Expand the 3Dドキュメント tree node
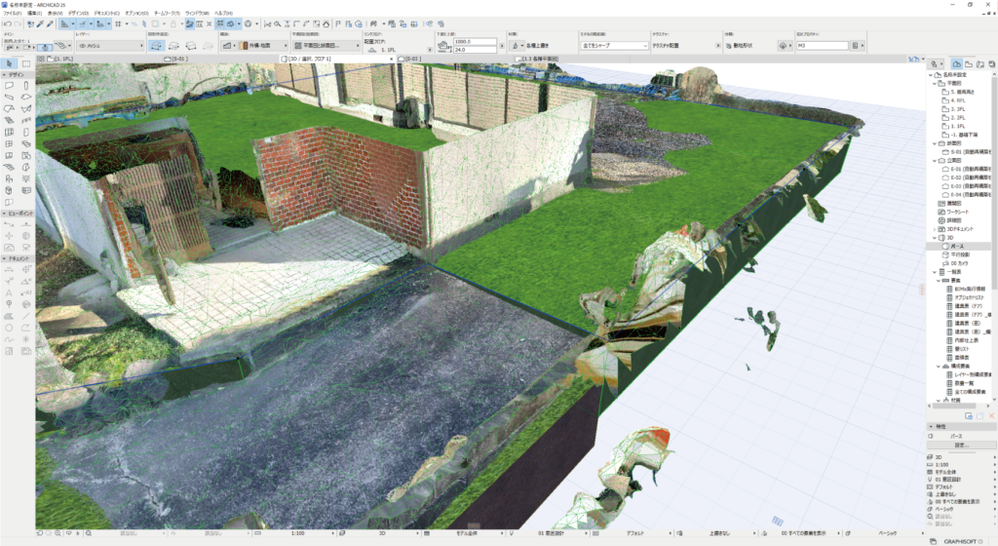This screenshot has height=546, width=998. pyautogui.click(x=935, y=229)
